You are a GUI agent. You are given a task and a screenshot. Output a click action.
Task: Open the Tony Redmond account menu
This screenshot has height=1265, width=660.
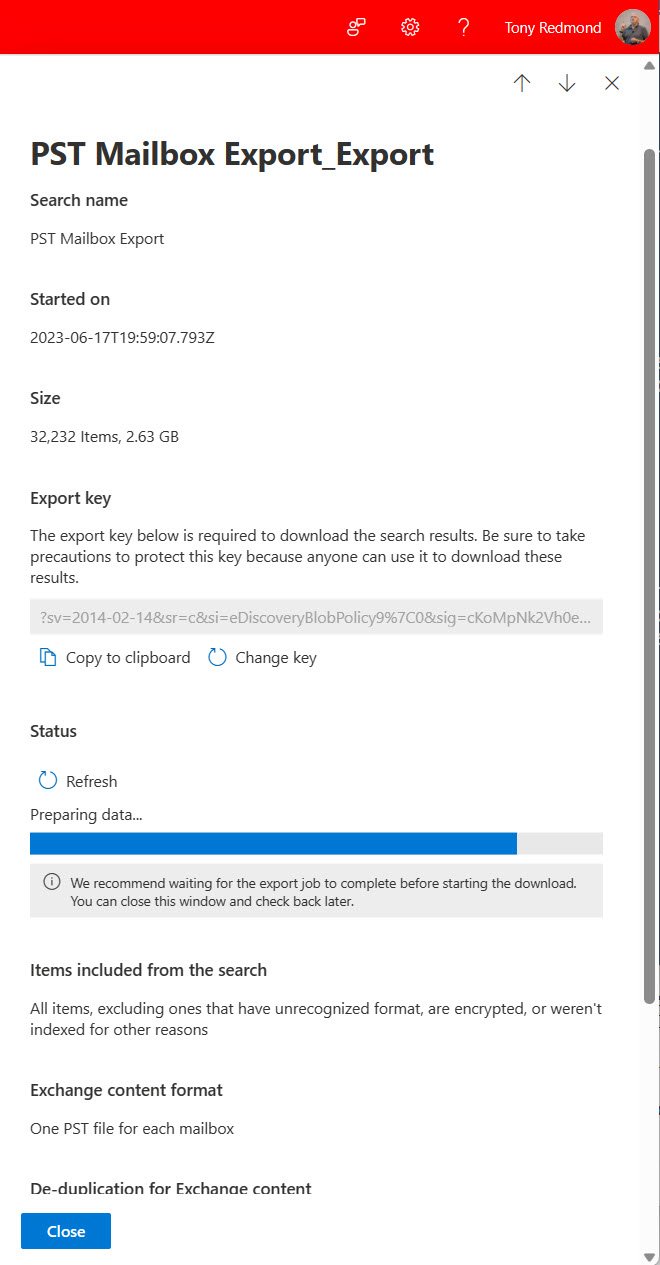[553, 27]
